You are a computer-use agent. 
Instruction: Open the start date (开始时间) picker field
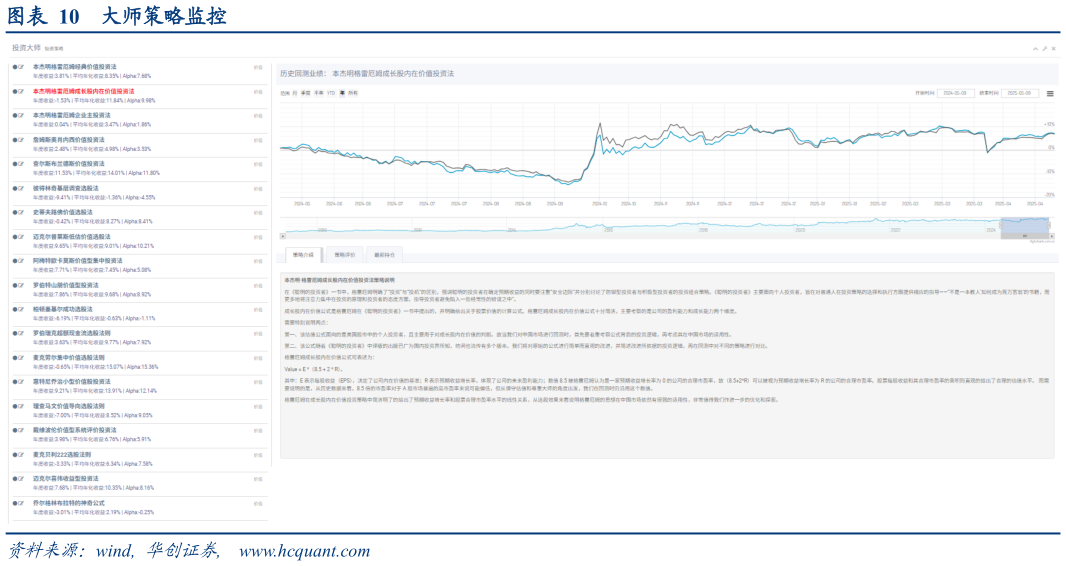pos(953,93)
